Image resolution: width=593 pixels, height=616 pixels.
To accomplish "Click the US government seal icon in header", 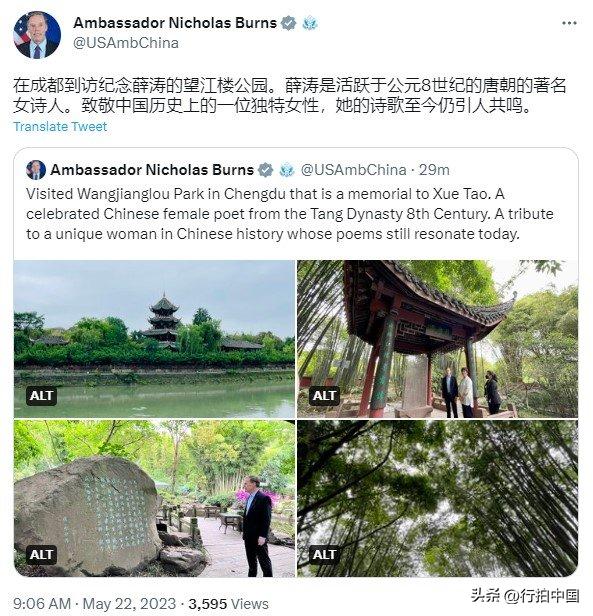I will [310, 23].
